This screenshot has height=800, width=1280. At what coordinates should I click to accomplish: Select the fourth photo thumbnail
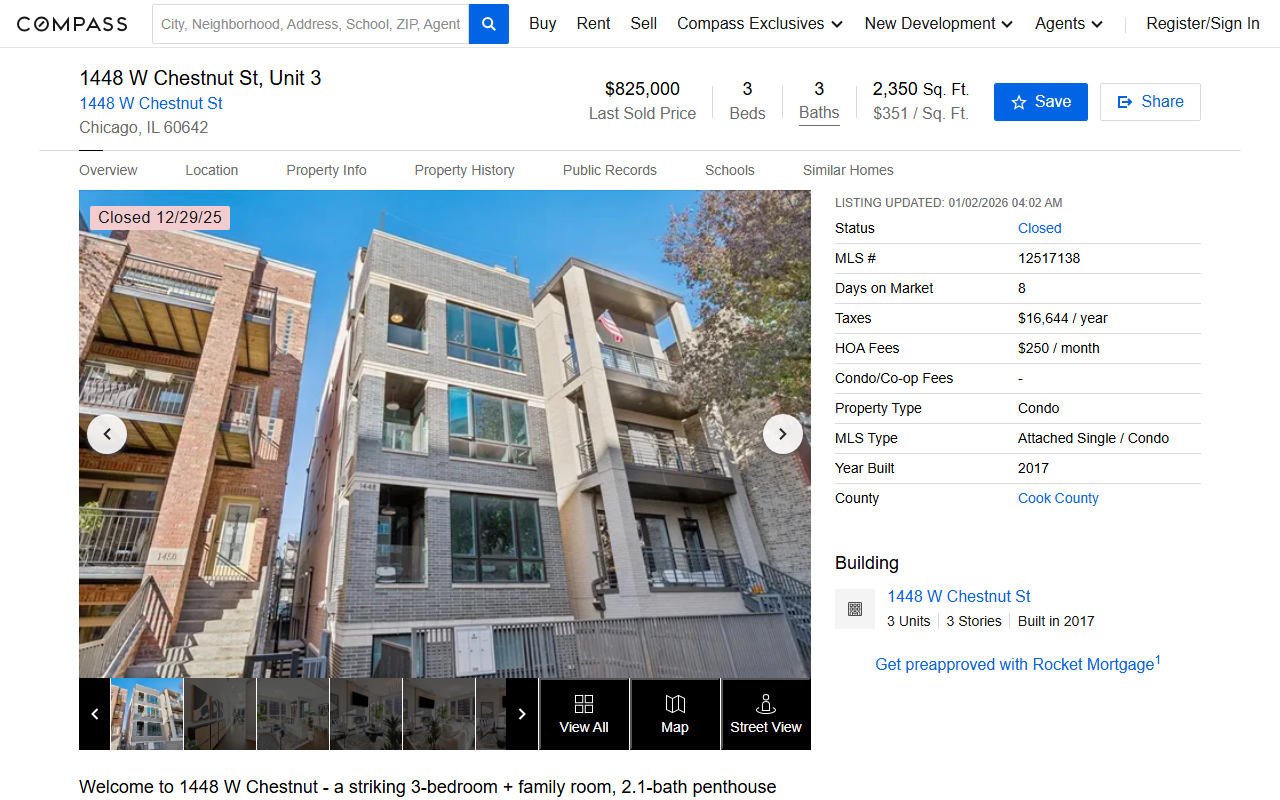366,714
